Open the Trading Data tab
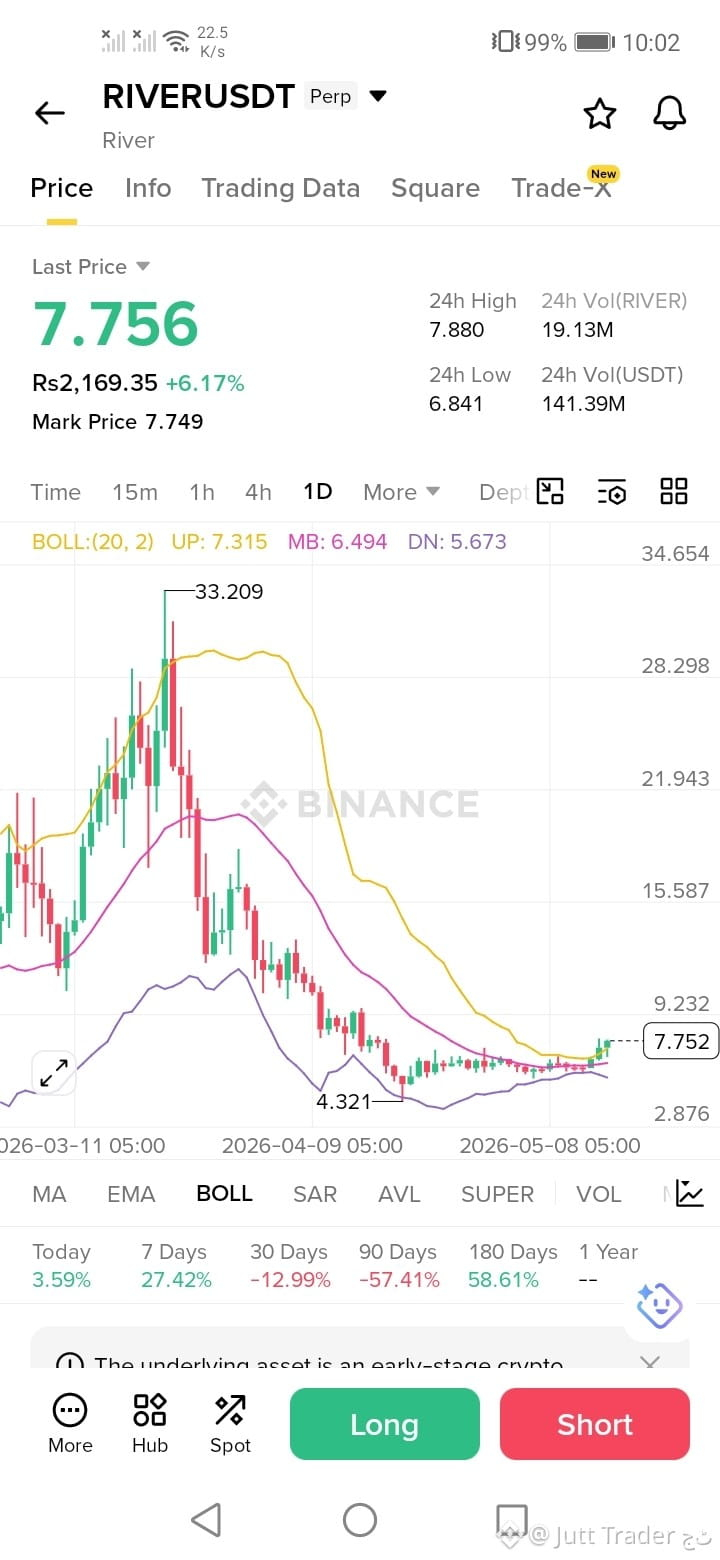The width and height of the screenshot is (720, 1560). [x=280, y=188]
